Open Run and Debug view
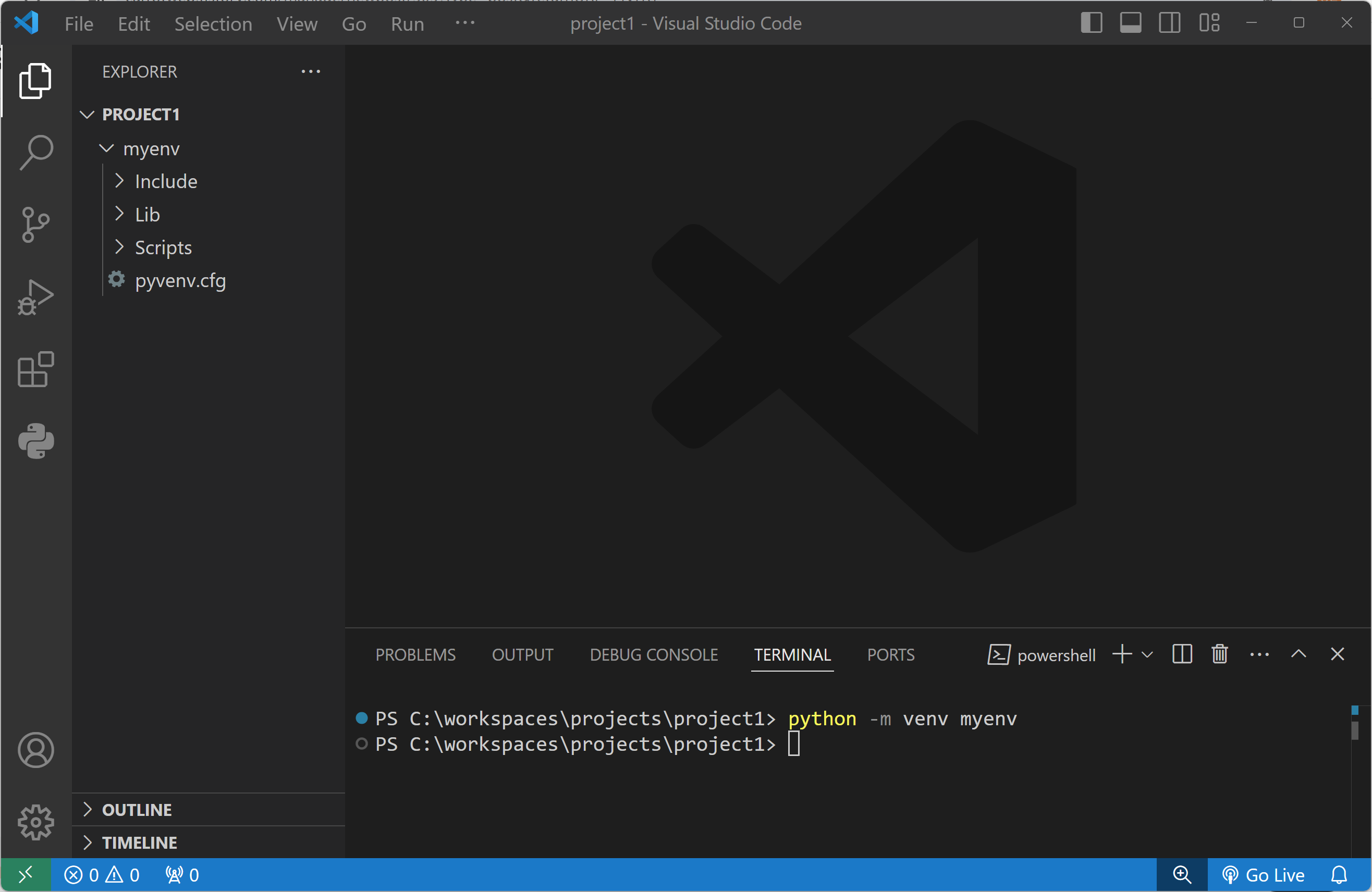This screenshot has height=892, width=1372. pos(36,297)
